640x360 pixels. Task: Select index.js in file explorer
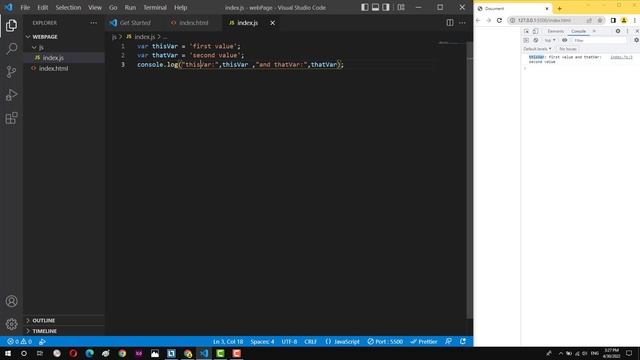click(64, 58)
